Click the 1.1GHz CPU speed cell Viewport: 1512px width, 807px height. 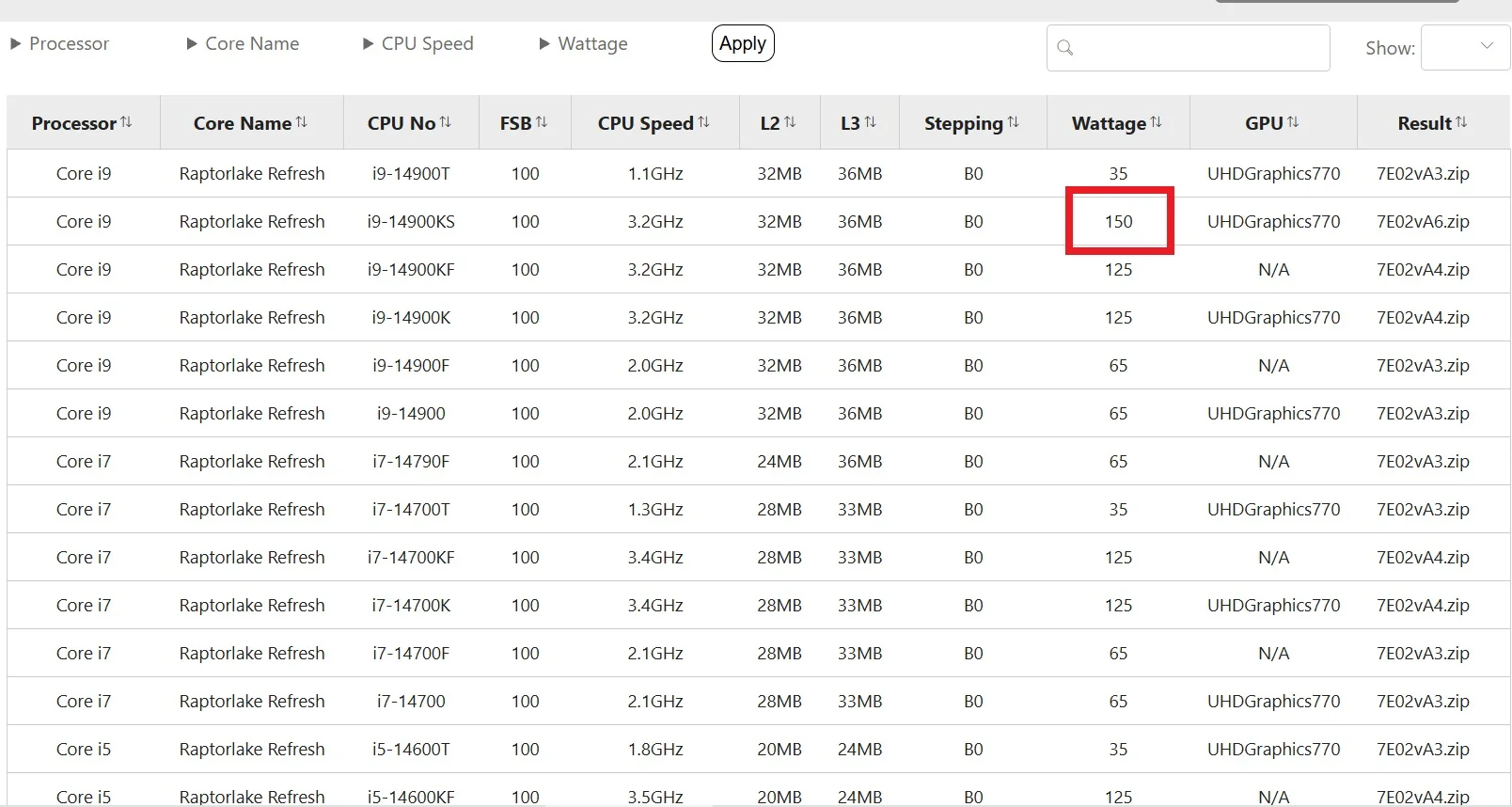tap(655, 174)
